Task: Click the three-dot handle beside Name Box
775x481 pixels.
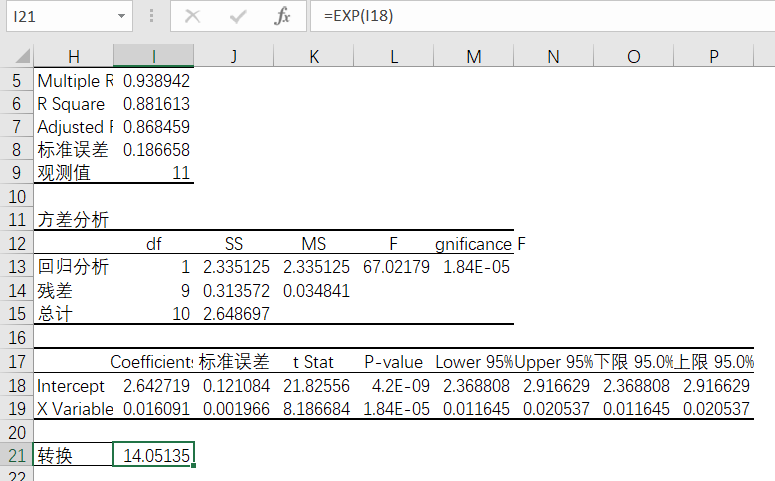Action: click(x=151, y=17)
